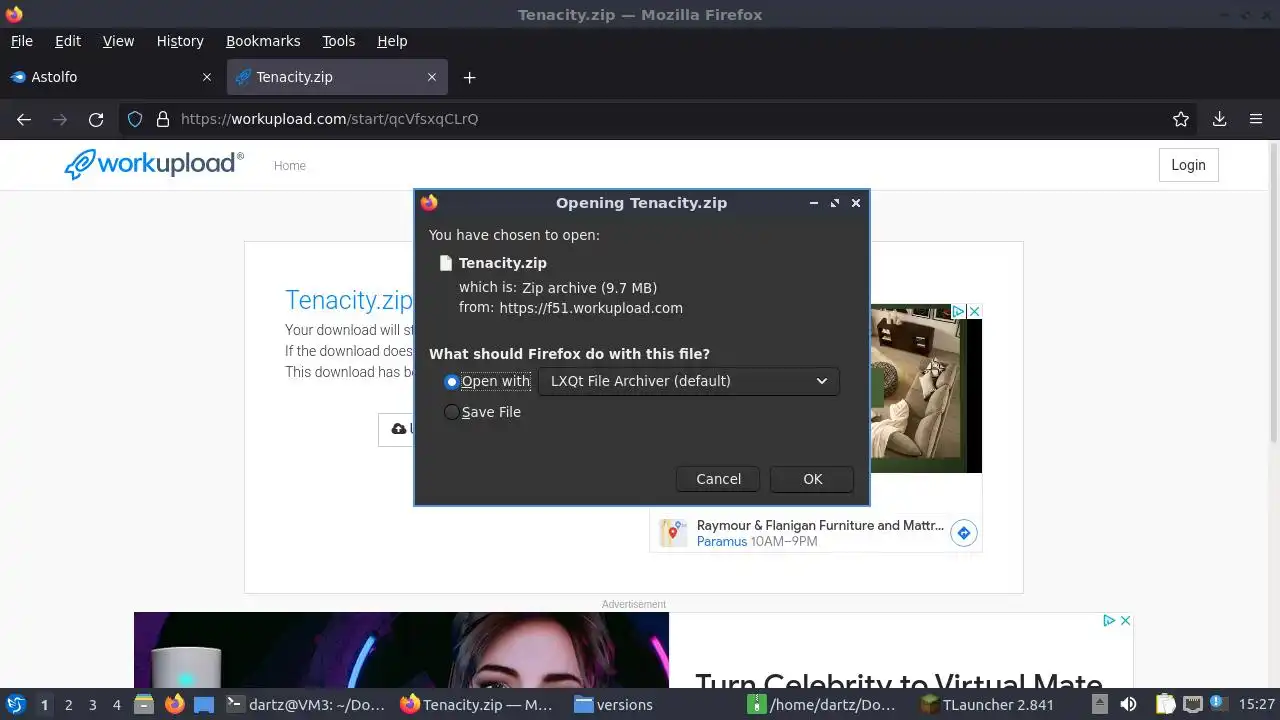Open the notification tray icon with the blue badge
Image resolution: width=1280 pixels, height=720 pixels.
(x=1217, y=704)
